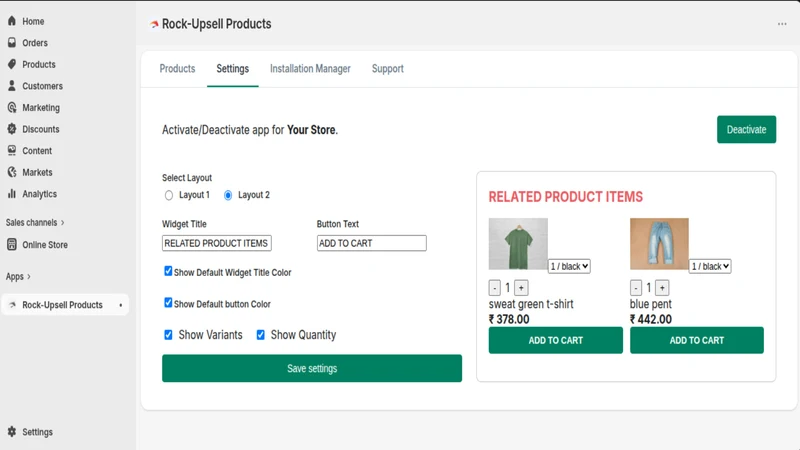Open Marketing in the sidebar

tap(41, 108)
